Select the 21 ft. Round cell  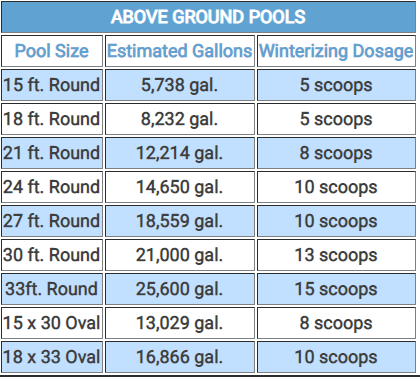pos(52,153)
